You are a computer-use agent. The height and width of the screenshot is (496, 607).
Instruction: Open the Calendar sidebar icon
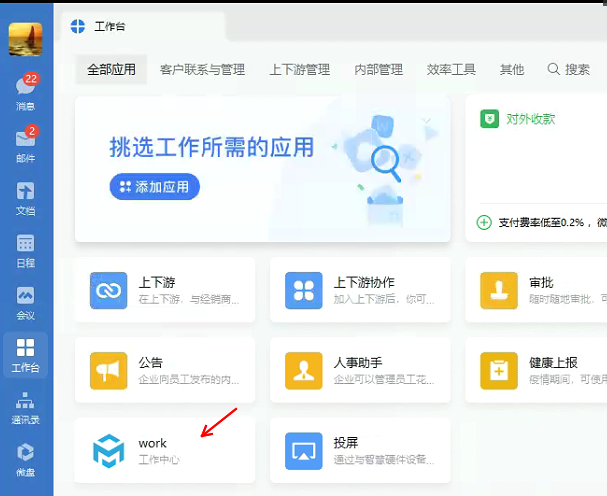[x=25, y=249]
